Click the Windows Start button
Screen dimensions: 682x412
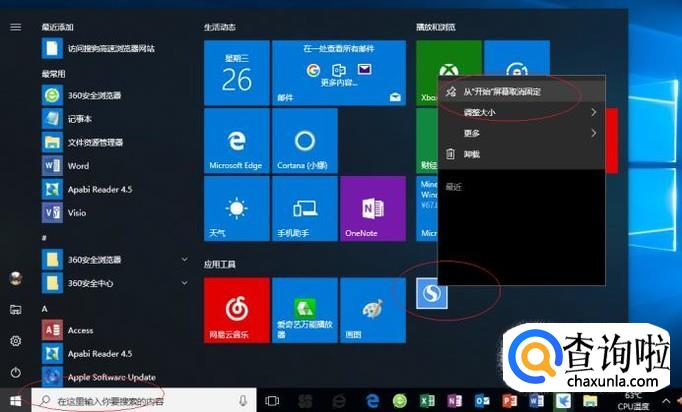tap(16, 401)
